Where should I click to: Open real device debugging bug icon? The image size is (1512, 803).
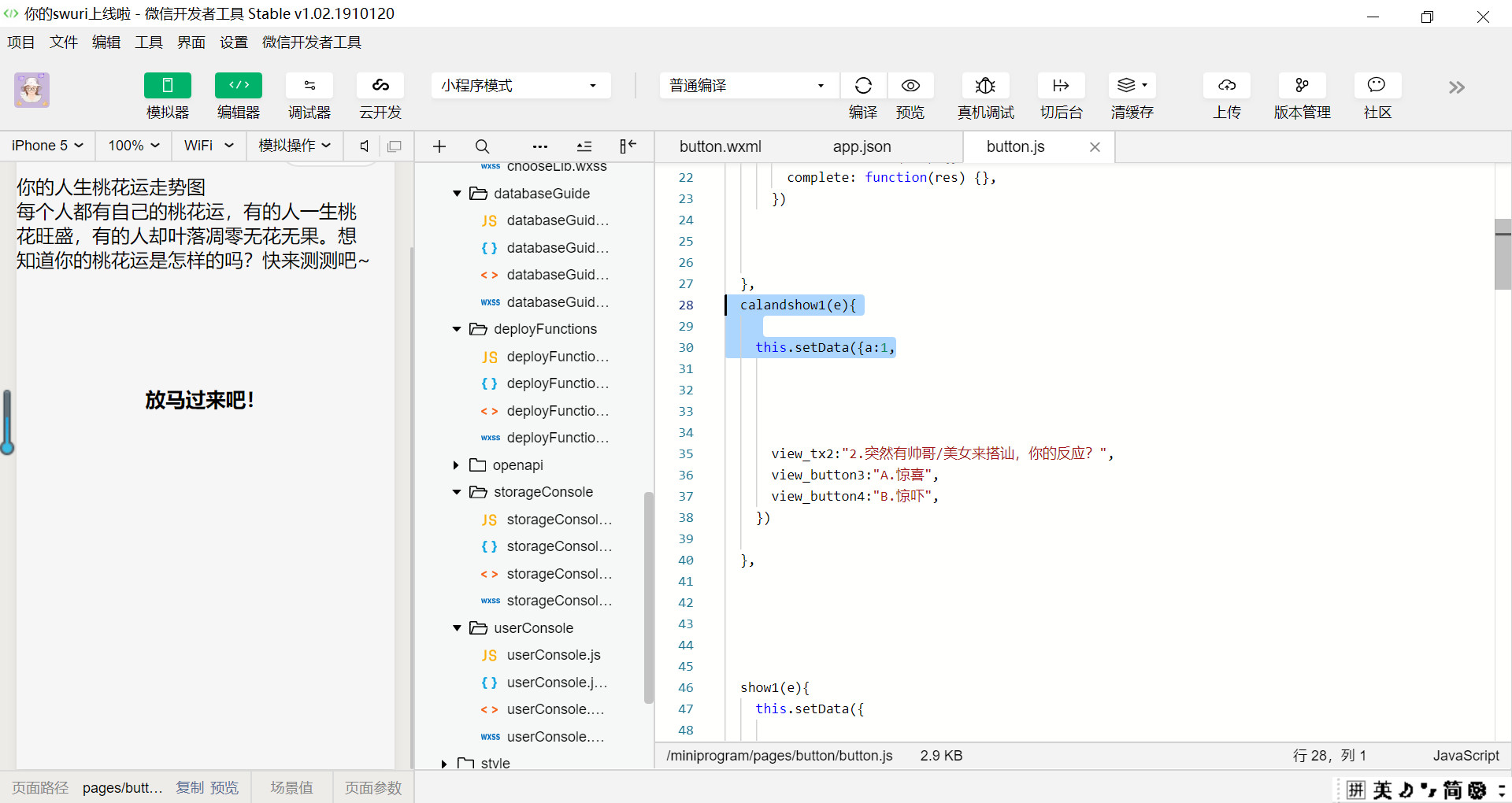985,86
